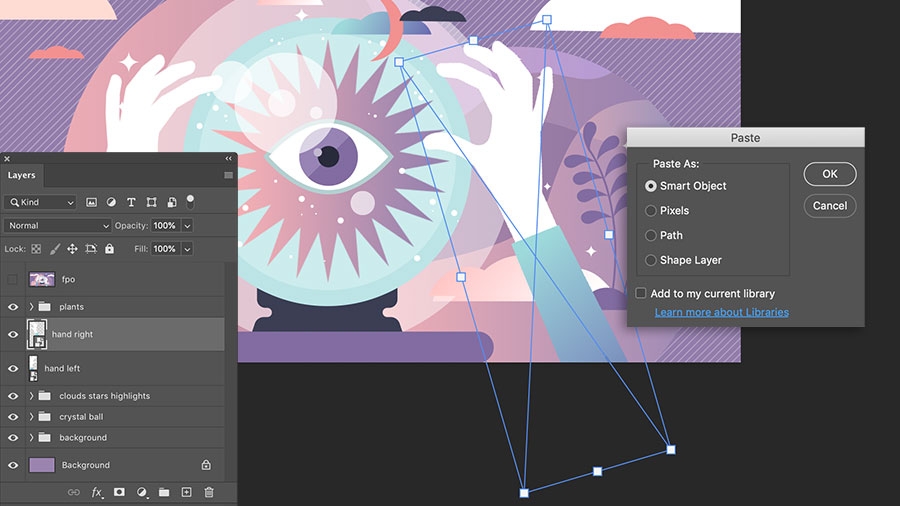Hide the hand left layer
This screenshot has height=506, width=900.
point(13,368)
